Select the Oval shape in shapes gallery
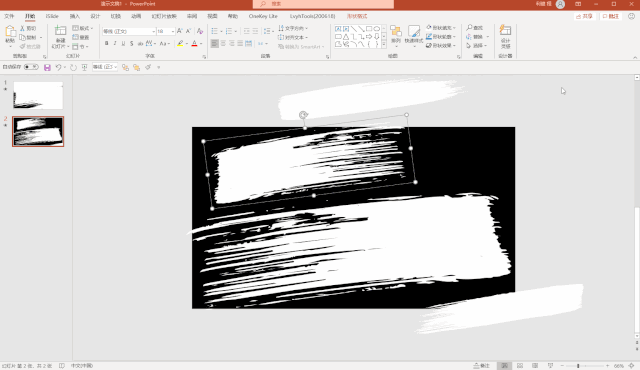The height and width of the screenshot is (370, 640). [x=377, y=29]
